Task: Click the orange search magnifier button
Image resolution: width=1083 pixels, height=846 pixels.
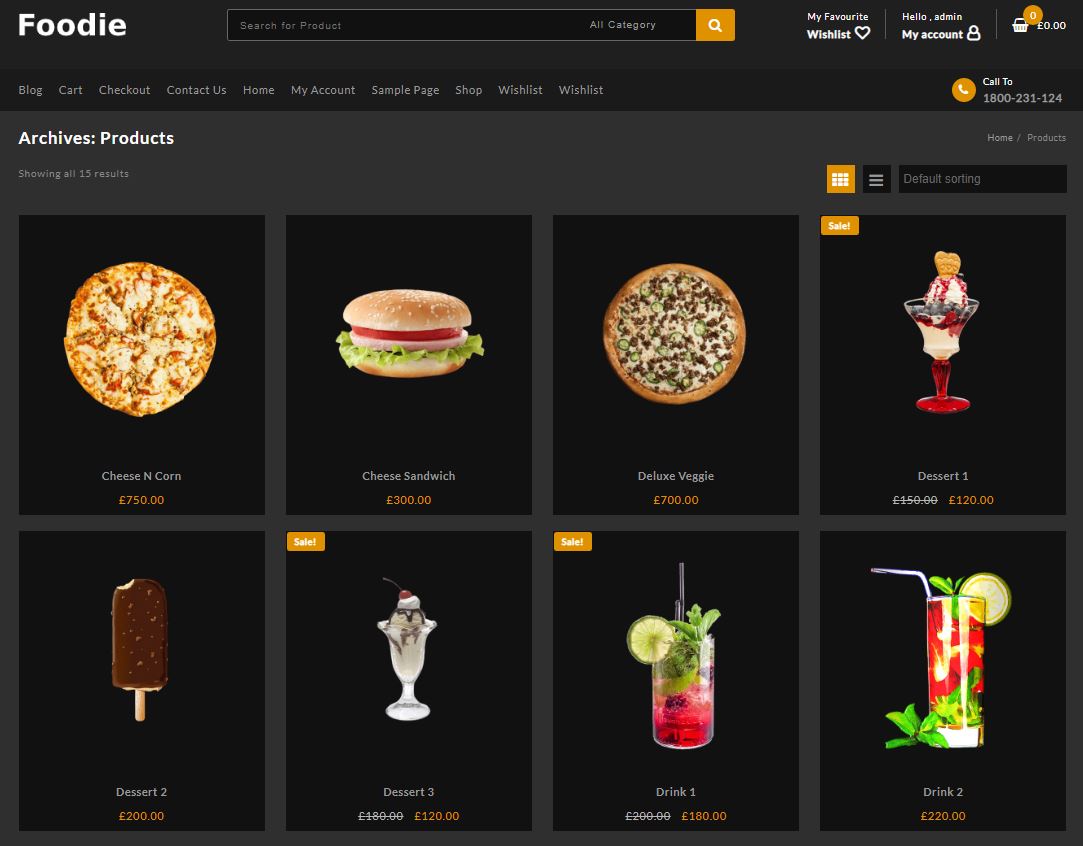Action: pyautogui.click(x=715, y=25)
